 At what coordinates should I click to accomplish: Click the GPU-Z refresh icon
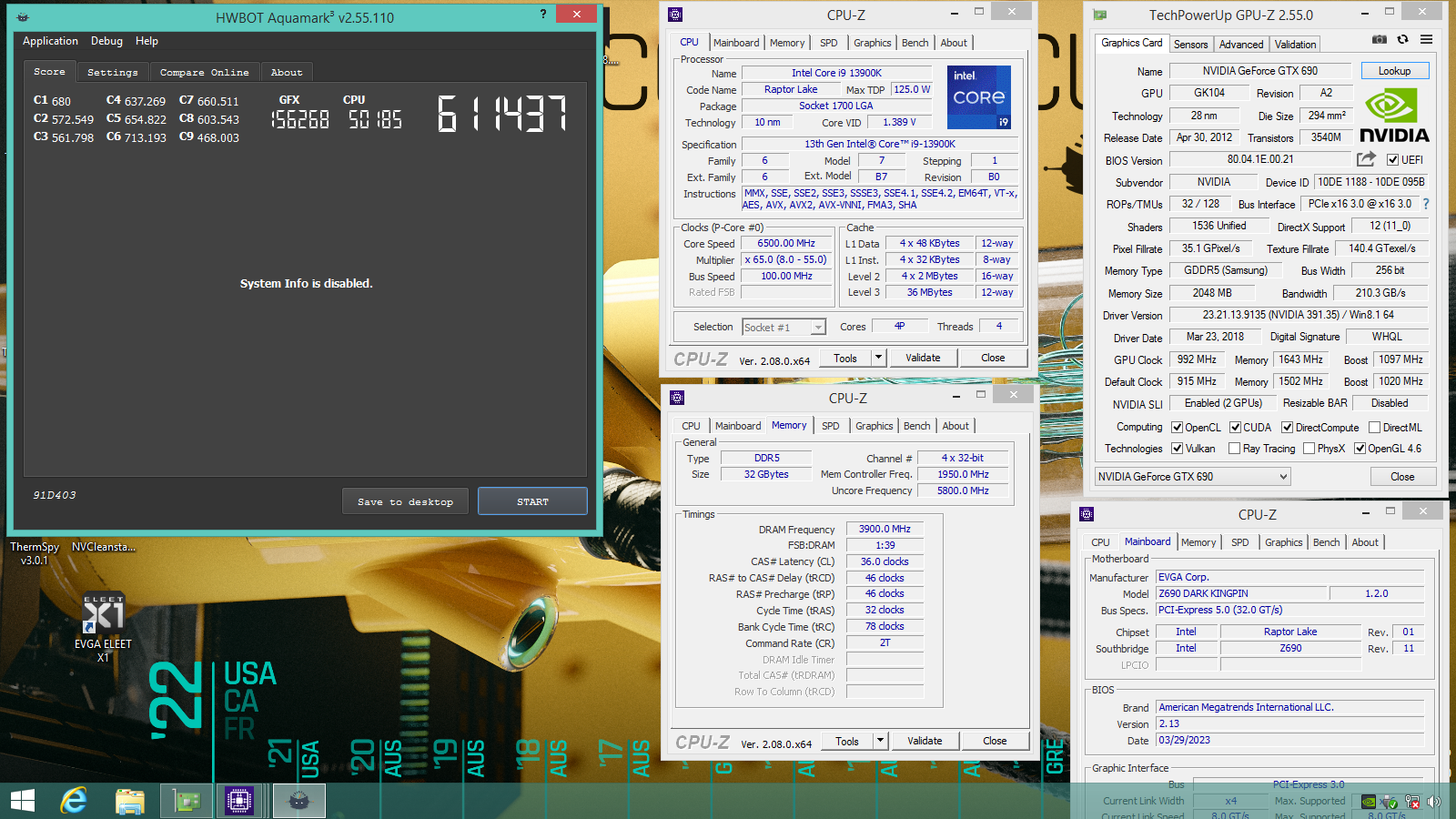click(1403, 40)
